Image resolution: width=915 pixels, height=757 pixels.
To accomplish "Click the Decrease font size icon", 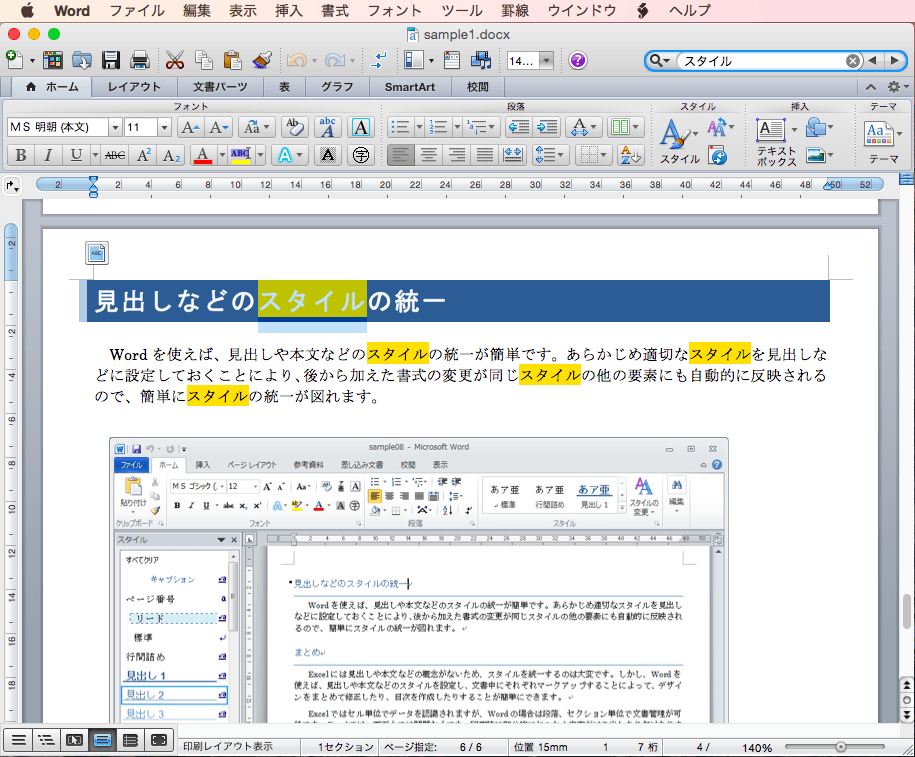I will [219, 127].
